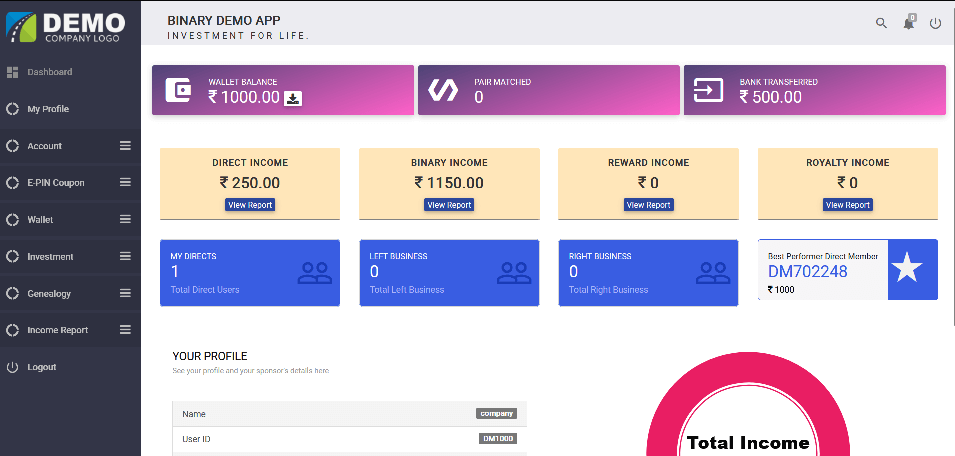Viewport: 955px width, 456px height.
Task: Click the Income Report circle icon
Action: 12,330
